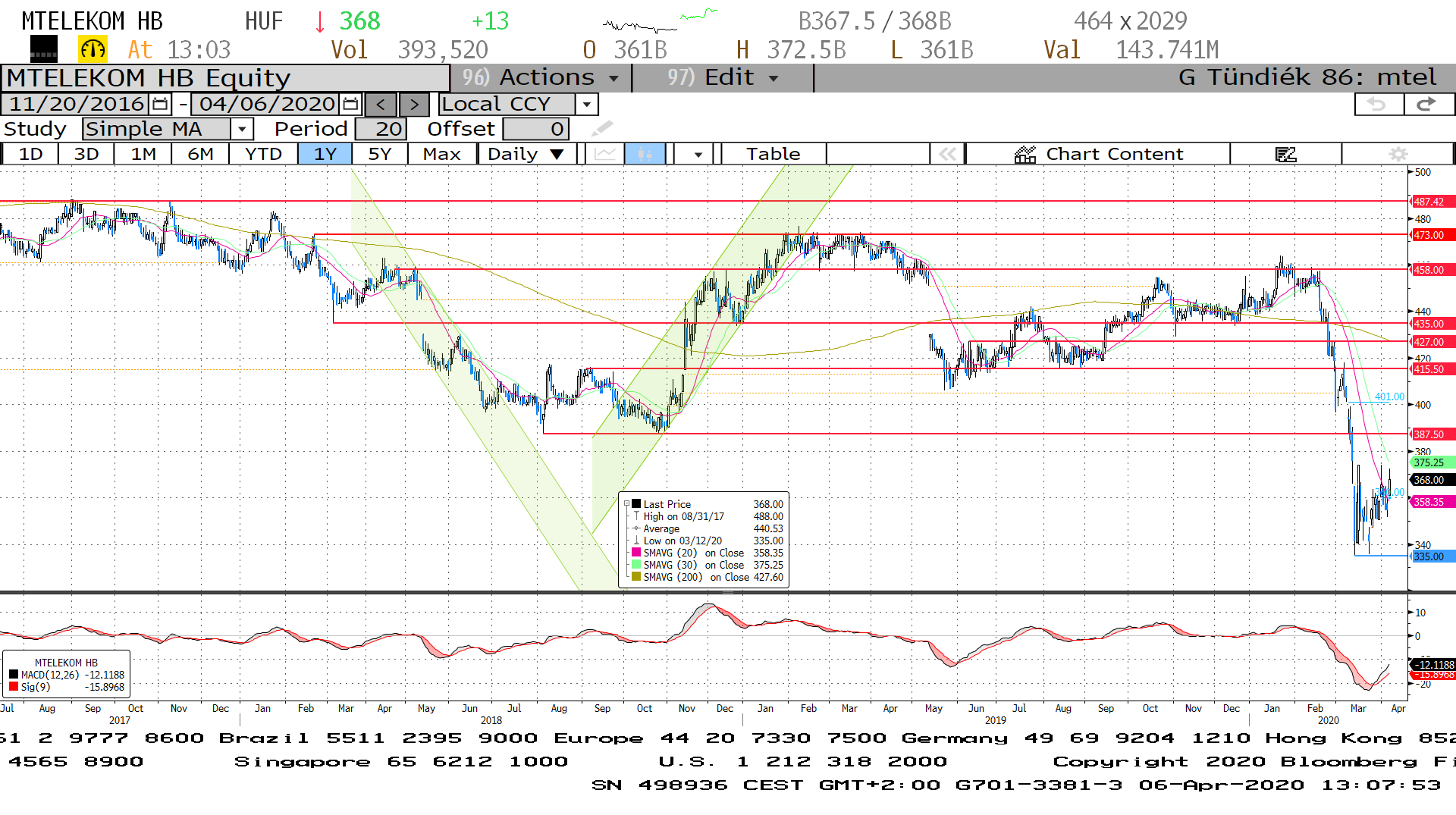This screenshot has height=815, width=1456.
Task: Click the redo arrow button
Action: pos(1428,105)
